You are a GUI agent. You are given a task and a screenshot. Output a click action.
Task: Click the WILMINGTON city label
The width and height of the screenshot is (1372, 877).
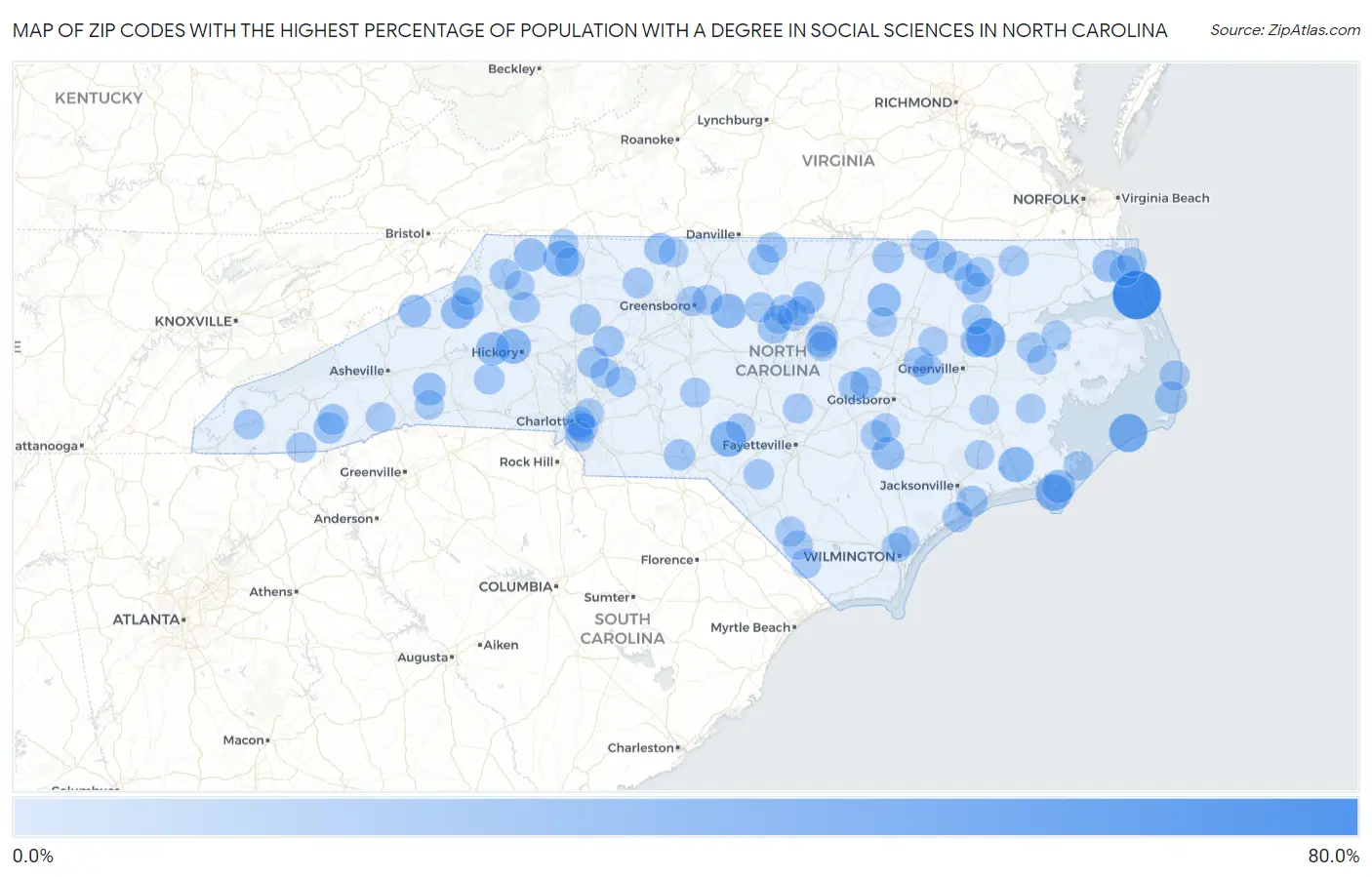pyautogui.click(x=850, y=556)
